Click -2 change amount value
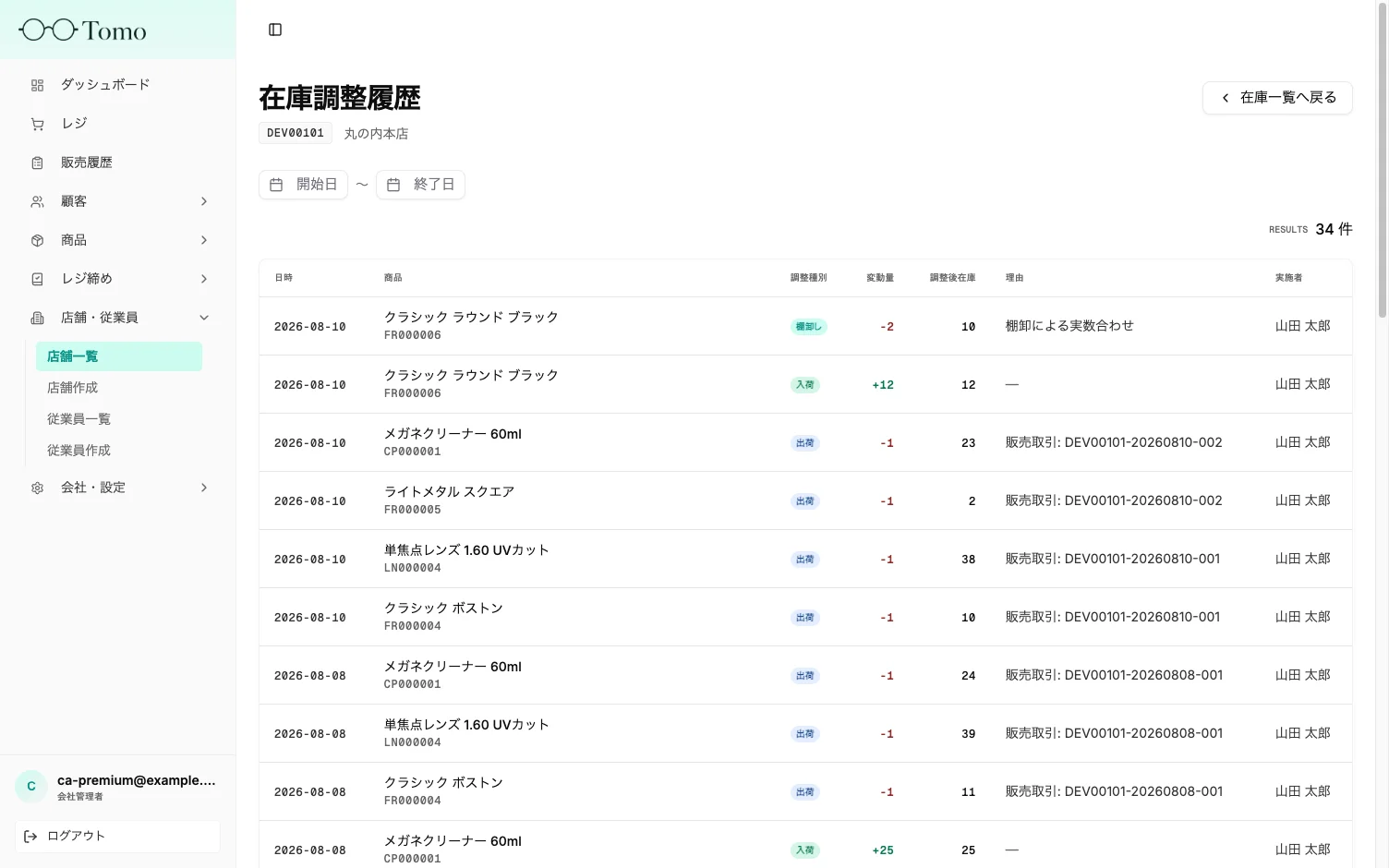The width and height of the screenshot is (1389, 868). [x=887, y=327]
